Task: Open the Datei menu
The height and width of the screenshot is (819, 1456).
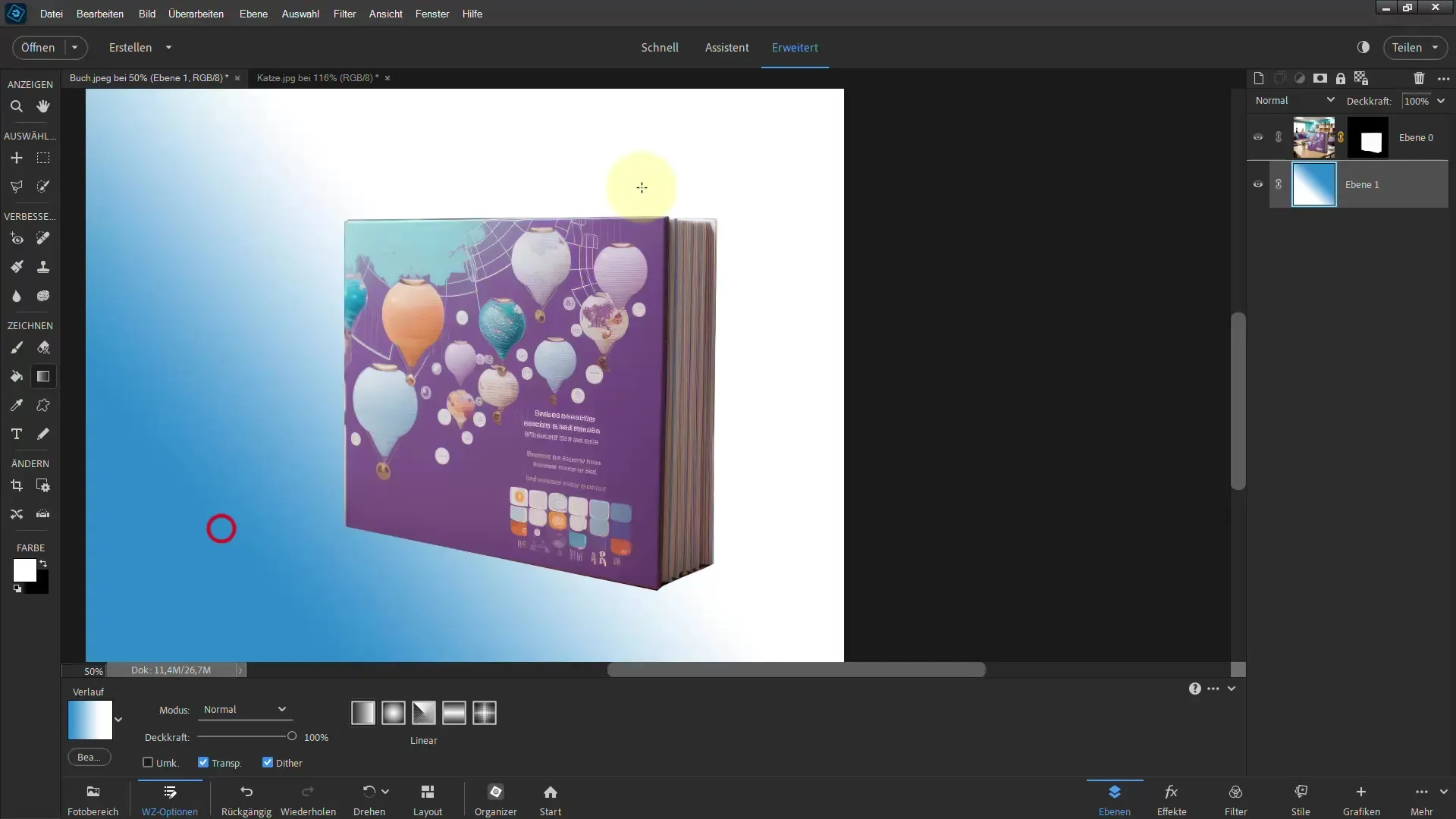Action: coord(52,14)
